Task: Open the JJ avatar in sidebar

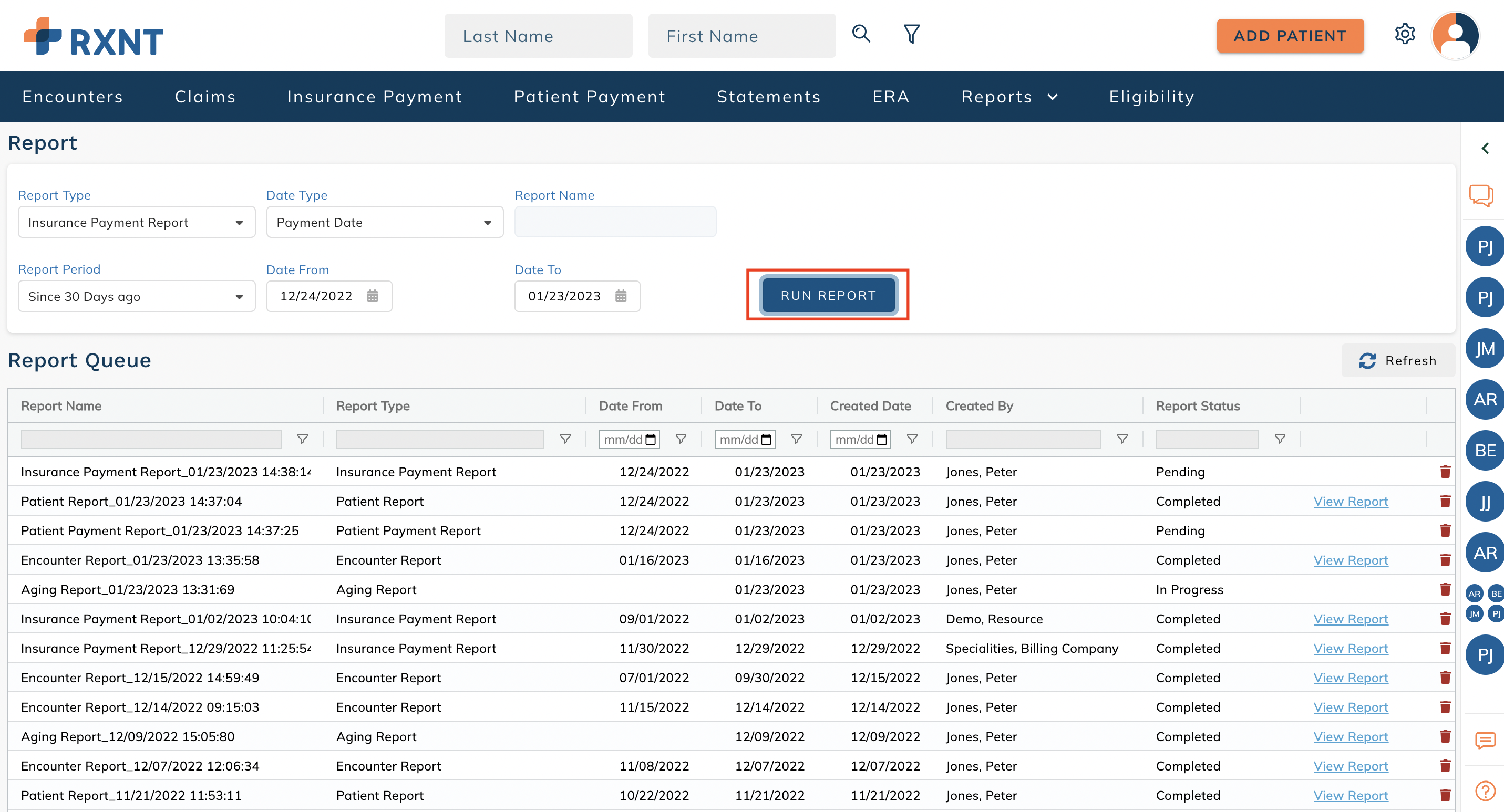Action: (1485, 502)
